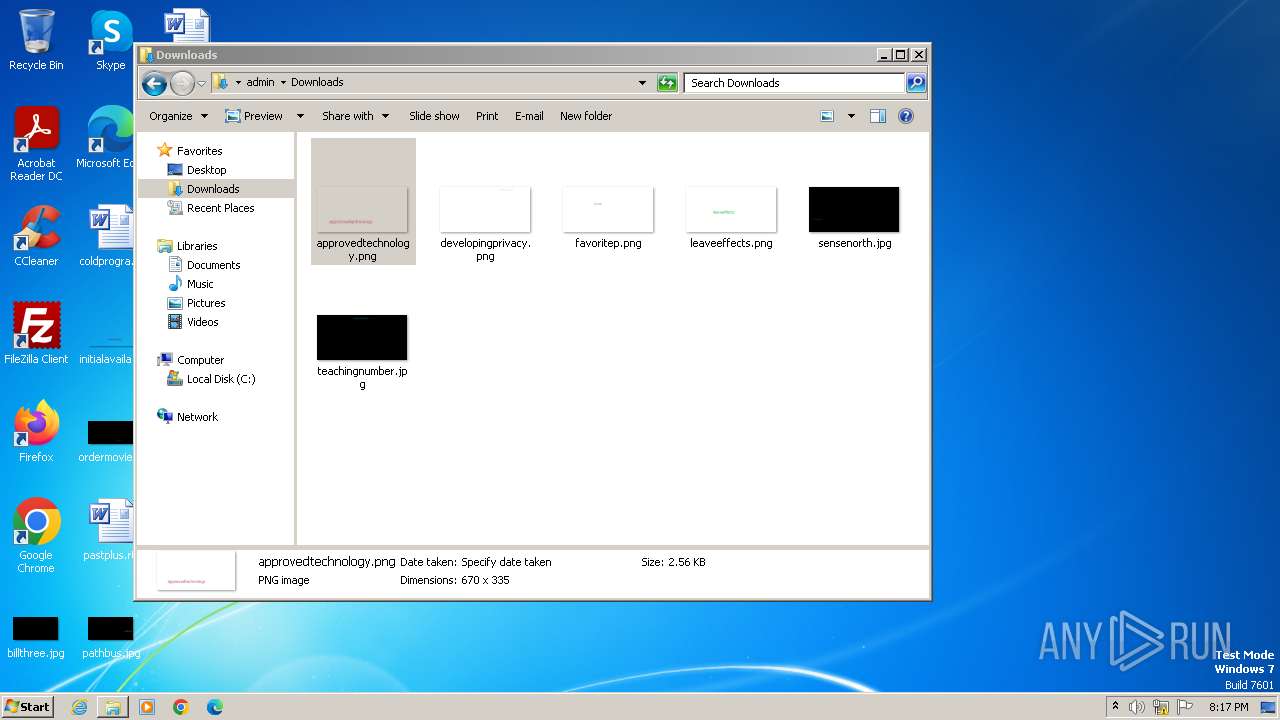Open the Preview dropdown arrow
This screenshot has width=1280, height=720.
coord(300,116)
